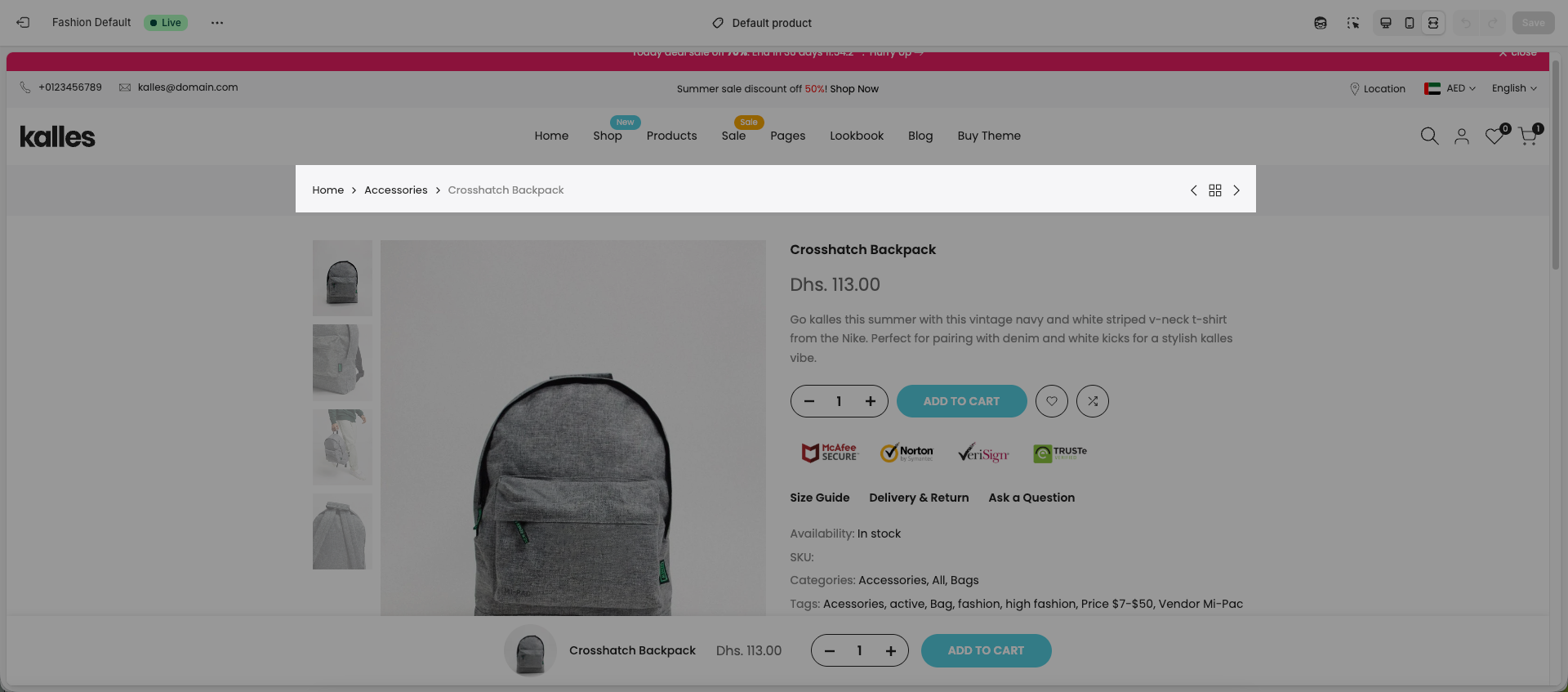1568x692 pixels.
Task: Click the compare shuffle icon button
Action: [1093, 401]
